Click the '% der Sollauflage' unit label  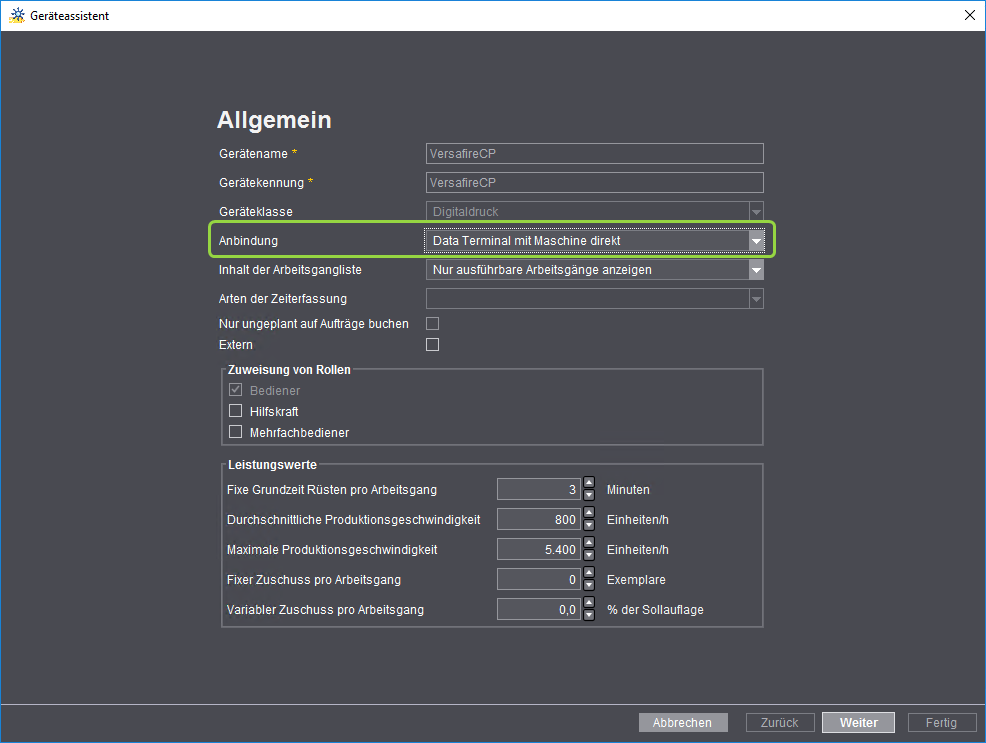coord(655,610)
